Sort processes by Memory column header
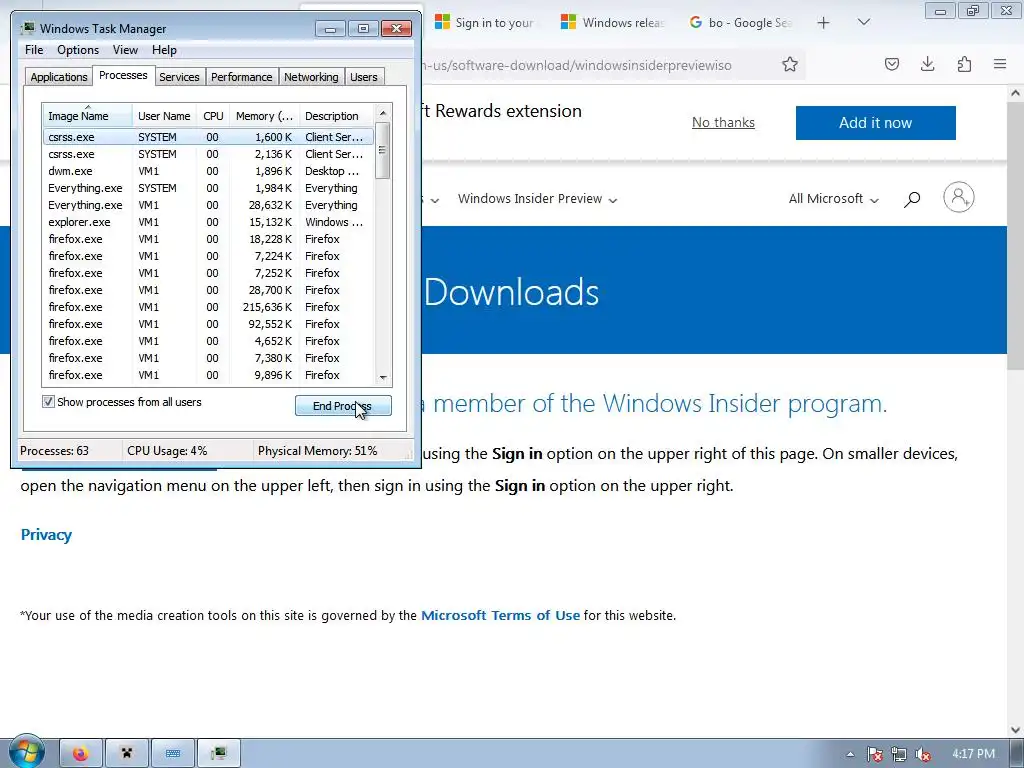Viewport: 1024px width, 768px height. click(x=264, y=116)
